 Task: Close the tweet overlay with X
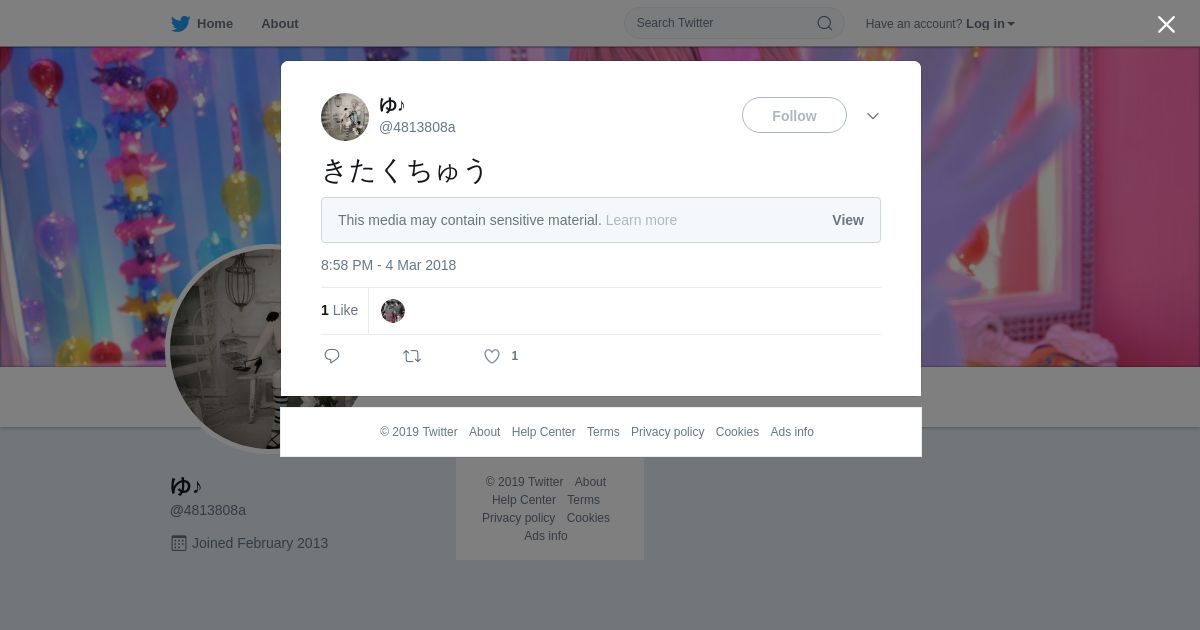tap(1166, 24)
